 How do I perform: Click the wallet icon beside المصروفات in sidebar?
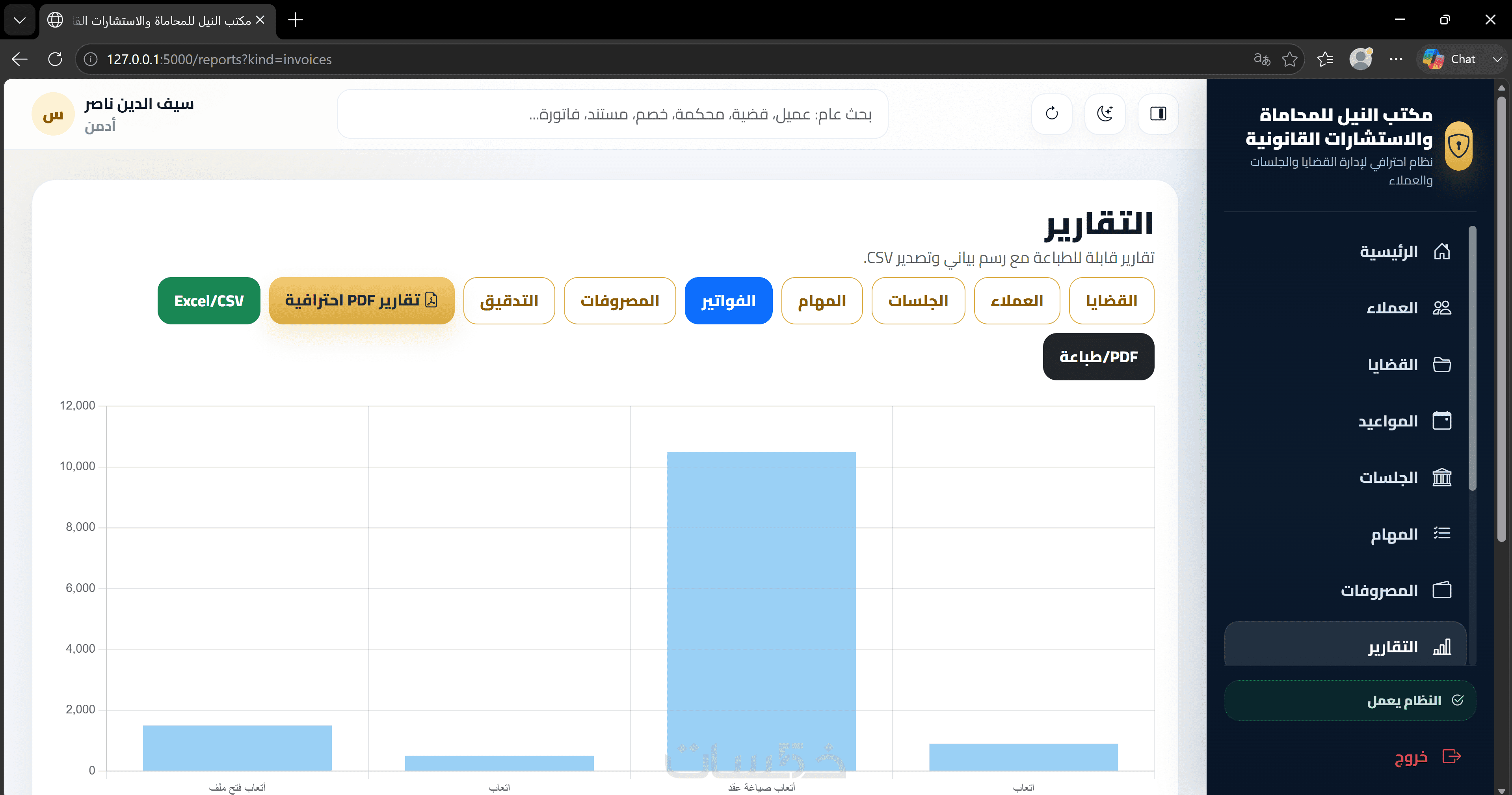pos(1441,590)
